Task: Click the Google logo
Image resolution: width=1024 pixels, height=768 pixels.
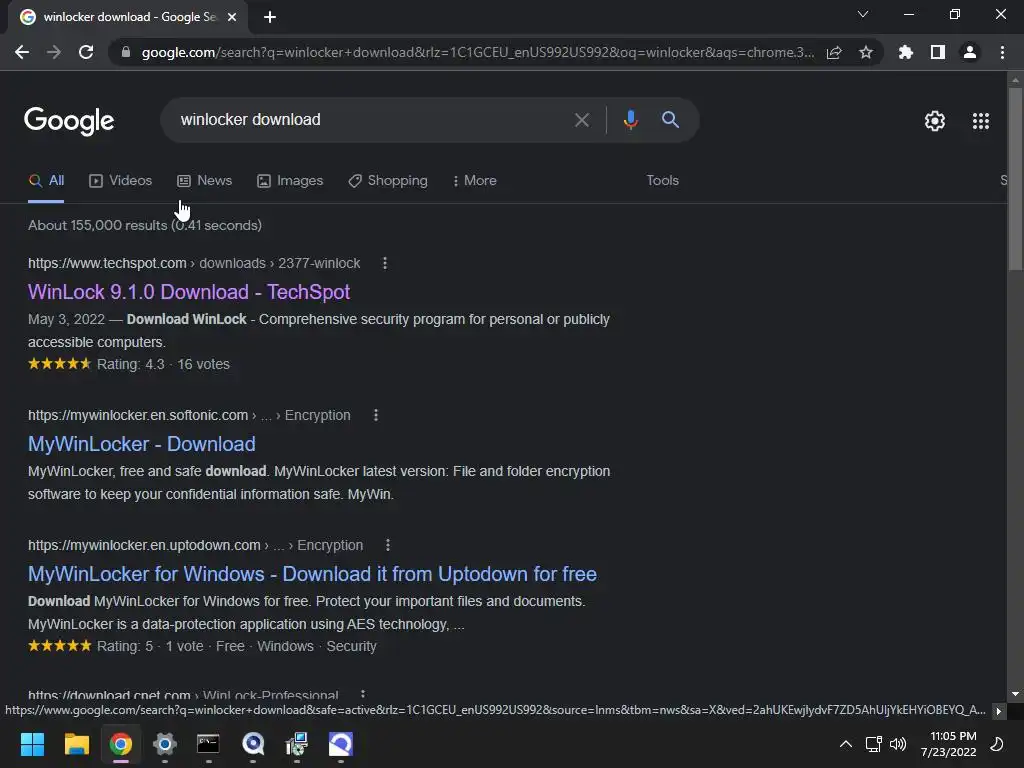Action: coord(69,121)
